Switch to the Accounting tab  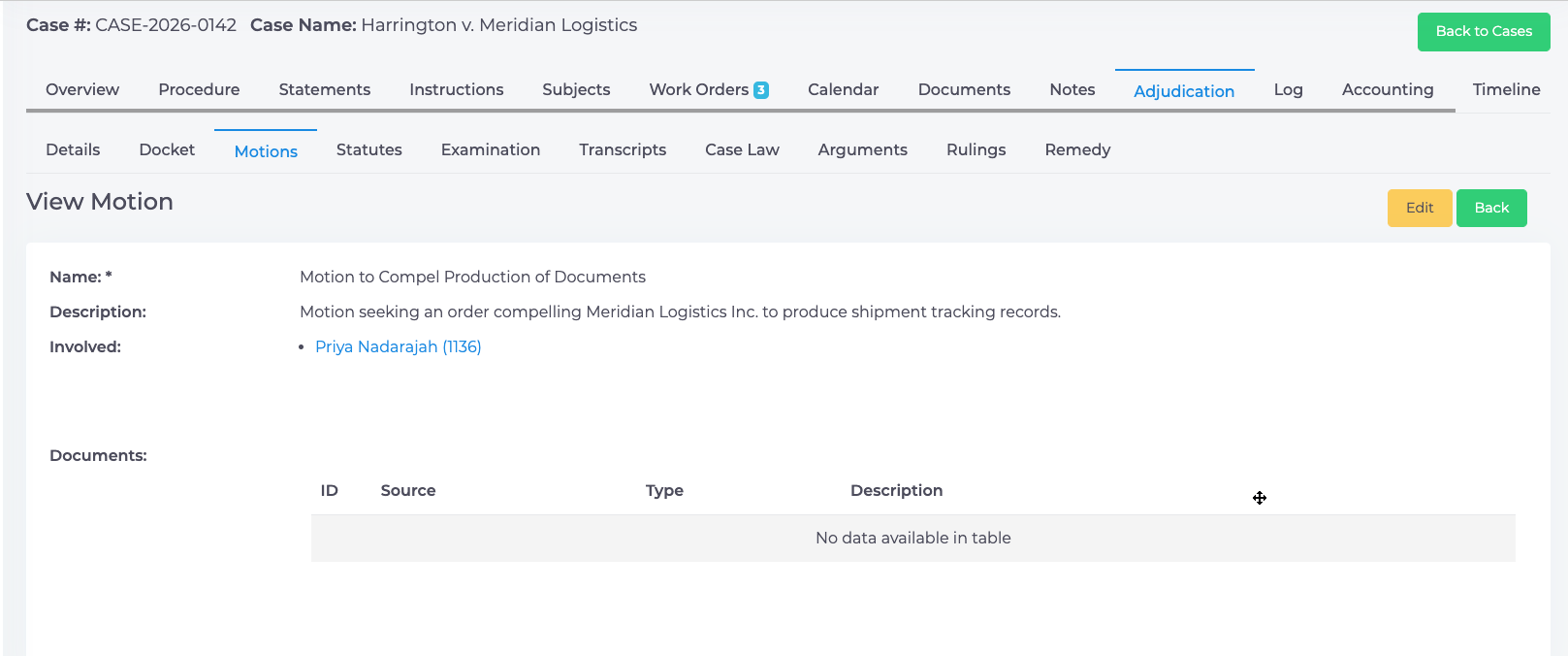click(x=1388, y=89)
